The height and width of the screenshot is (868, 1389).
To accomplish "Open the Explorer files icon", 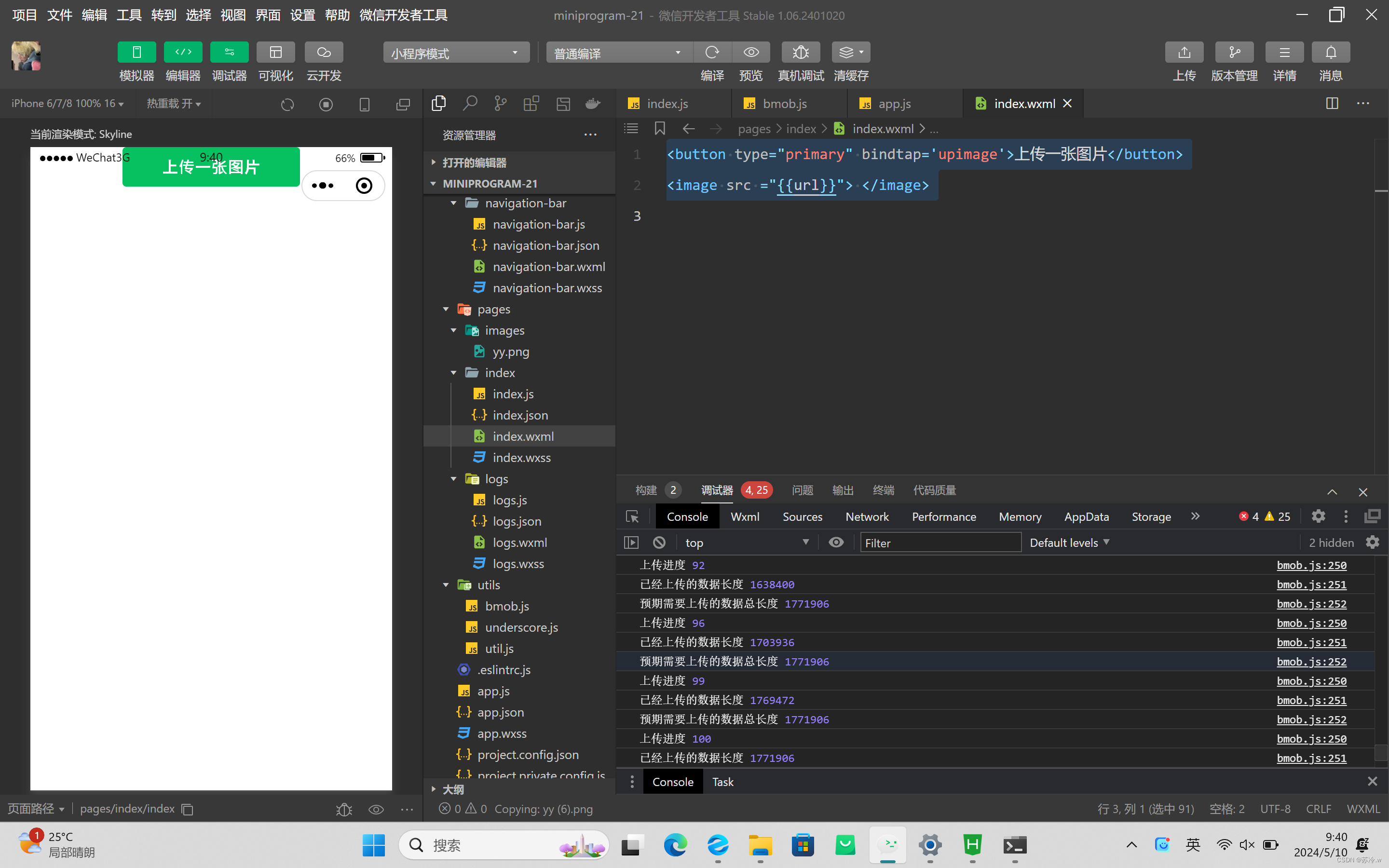I will 439,103.
